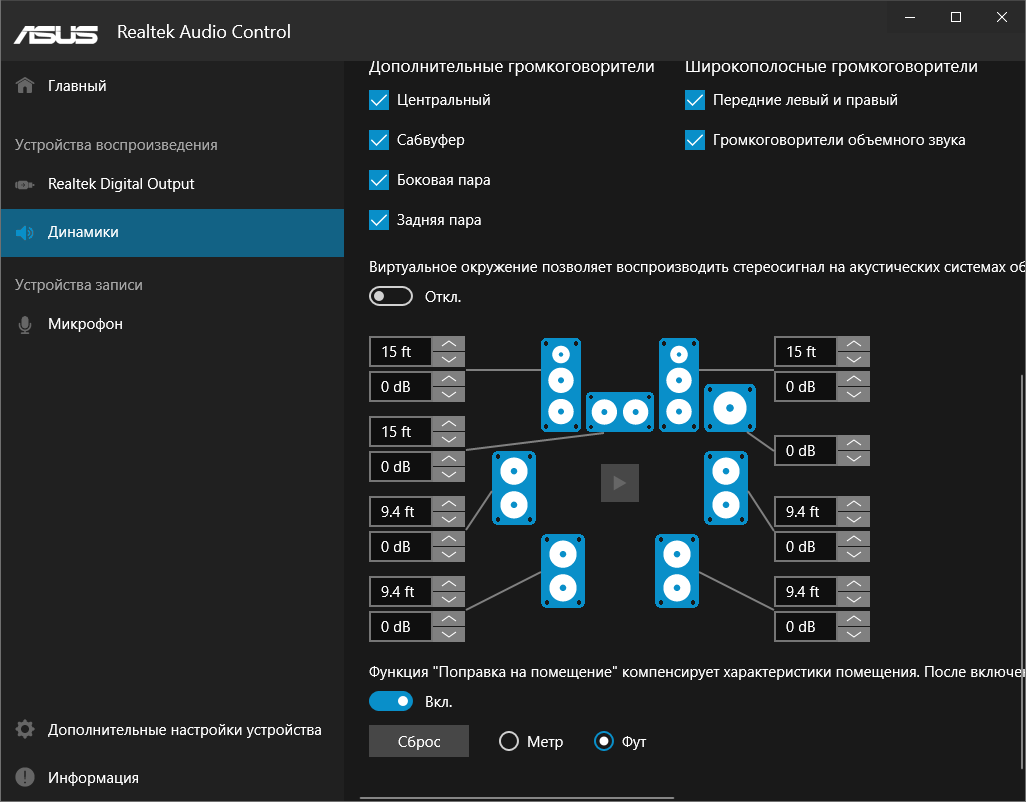
Task: Click the front left speaker icon
Action: point(561,384)
